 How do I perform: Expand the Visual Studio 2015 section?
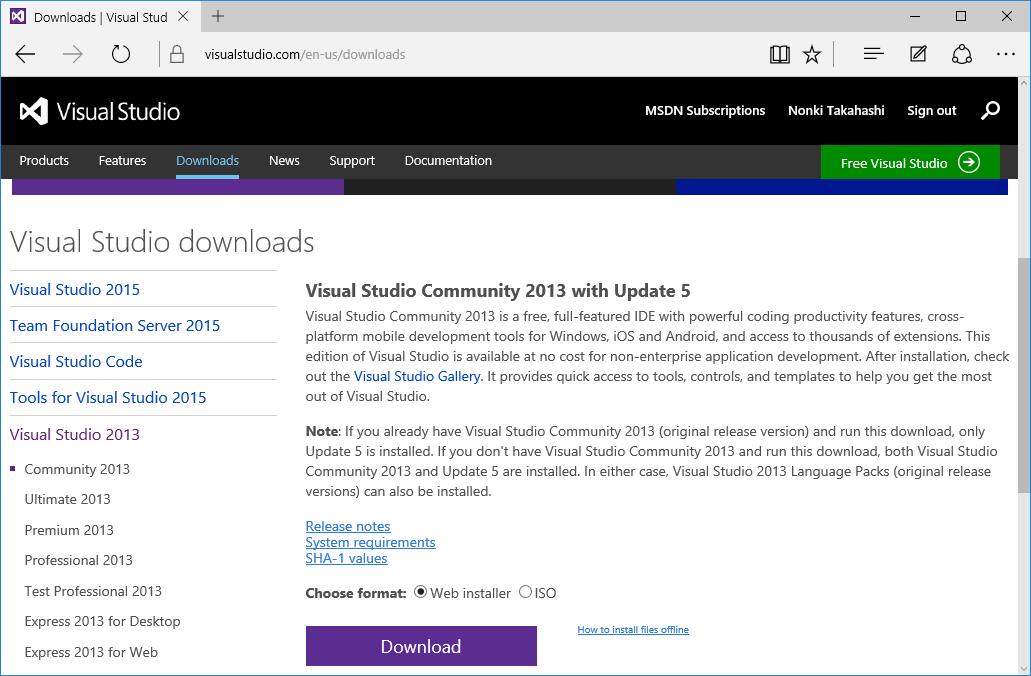point(75,289)
